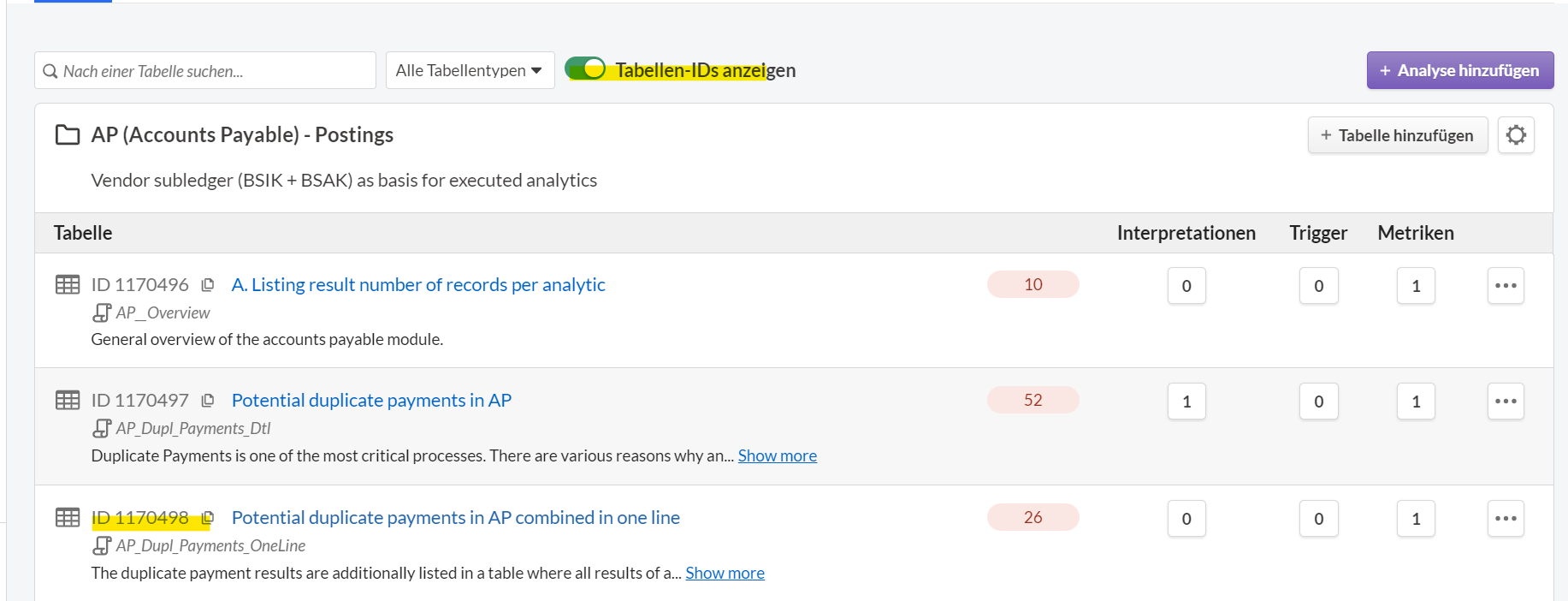
Task: Click the Analyse hinzufügen button
Action: tap(1459, 70)
